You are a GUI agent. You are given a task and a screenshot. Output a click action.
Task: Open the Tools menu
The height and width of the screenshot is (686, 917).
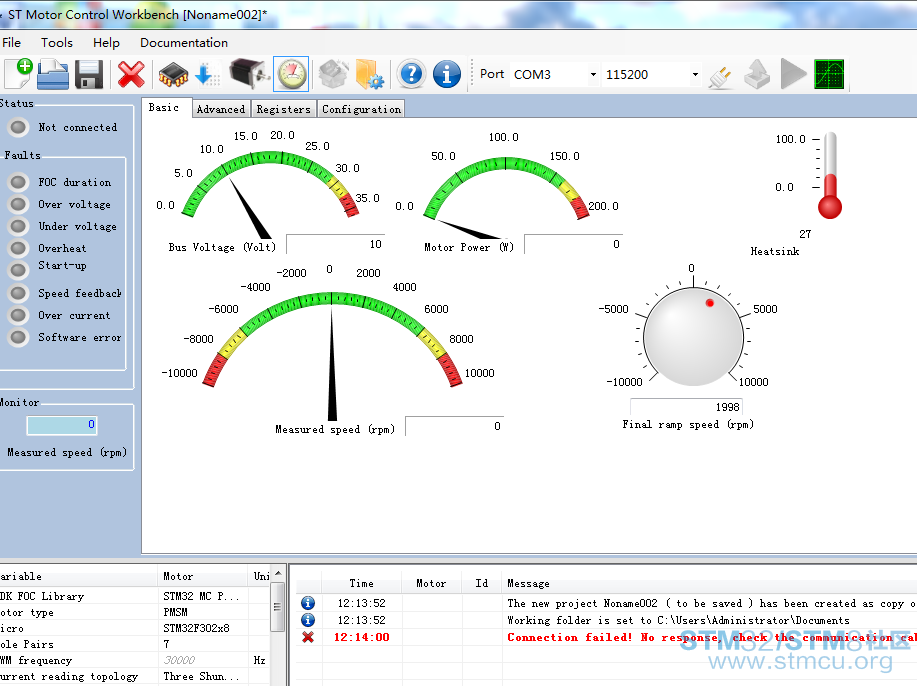pos(57,43)
